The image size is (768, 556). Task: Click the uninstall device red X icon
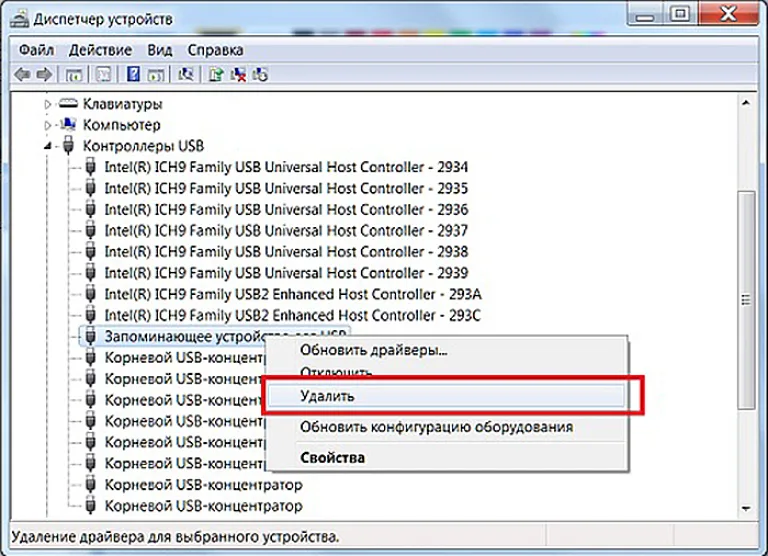238,74
